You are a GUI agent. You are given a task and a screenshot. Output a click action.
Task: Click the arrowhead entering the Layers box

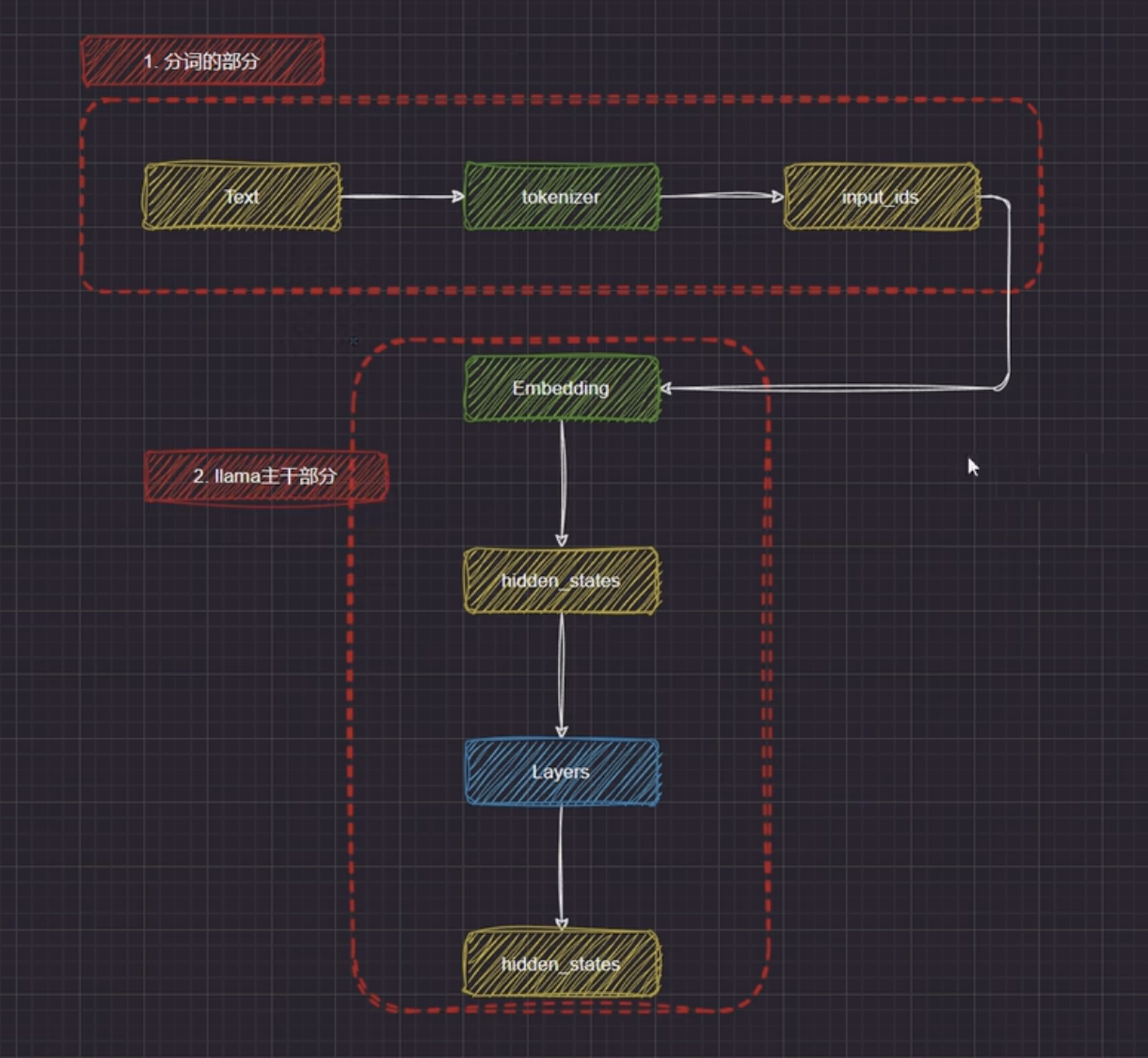point(562,731)
